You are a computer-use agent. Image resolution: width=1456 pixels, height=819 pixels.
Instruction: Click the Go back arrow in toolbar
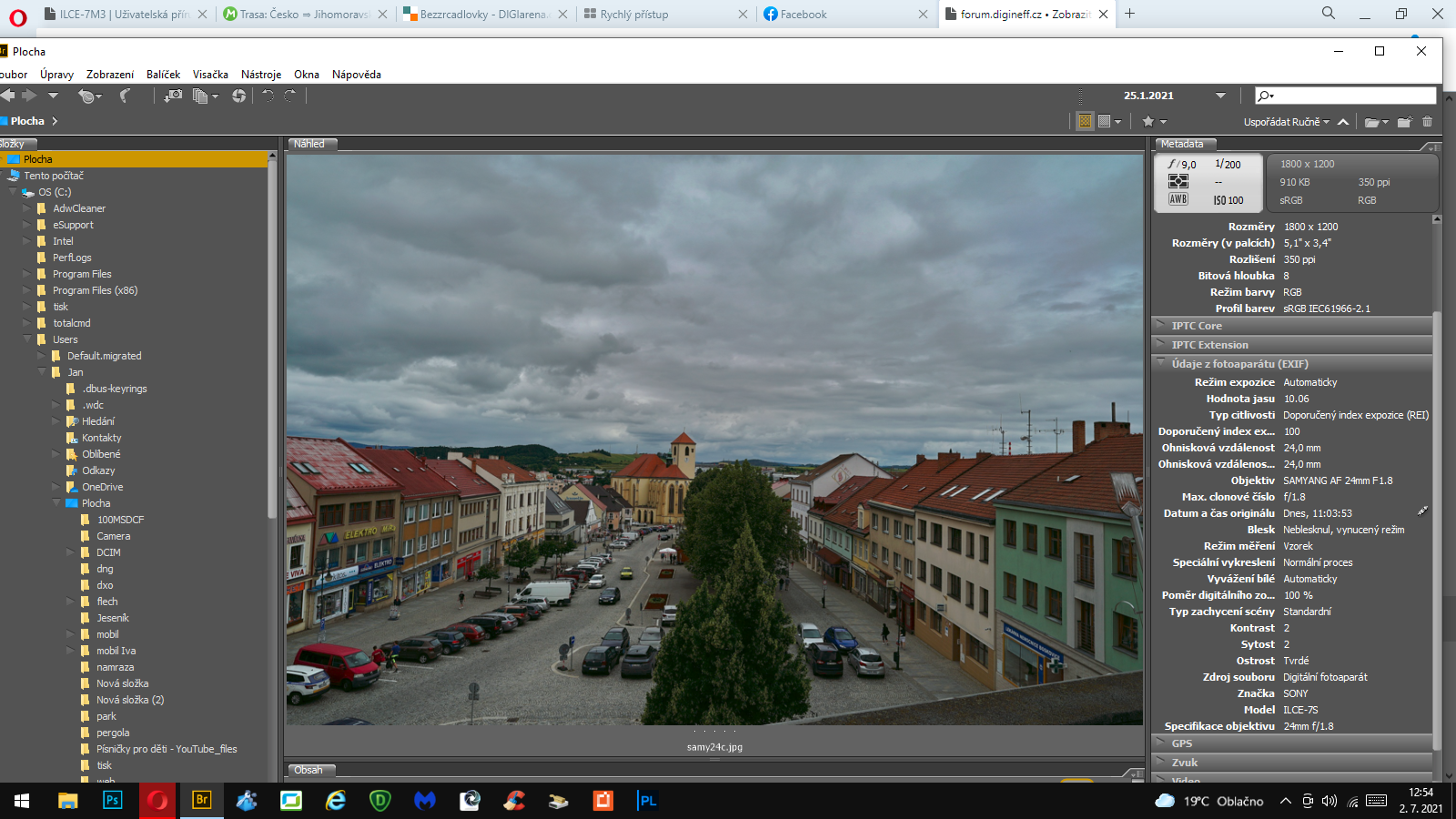[x=8, y=96]
